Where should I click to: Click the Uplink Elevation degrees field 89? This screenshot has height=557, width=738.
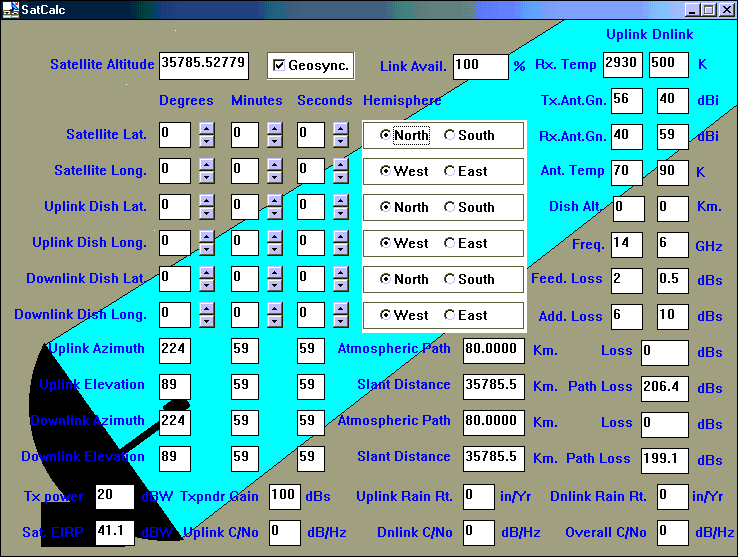point(175,387)
